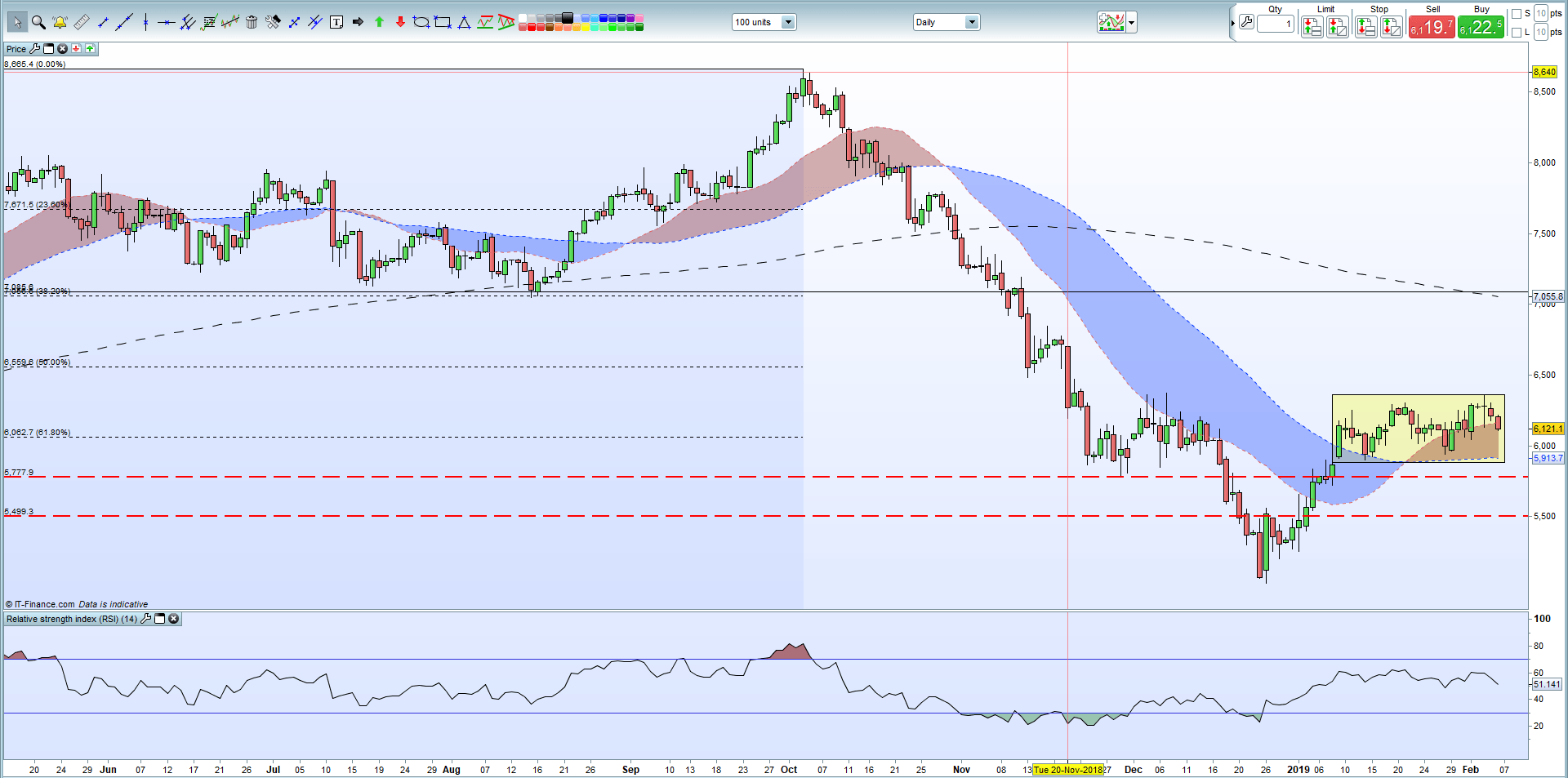Close the RSI indicator panel
1568x778 pixels.
tap(173, 619)
